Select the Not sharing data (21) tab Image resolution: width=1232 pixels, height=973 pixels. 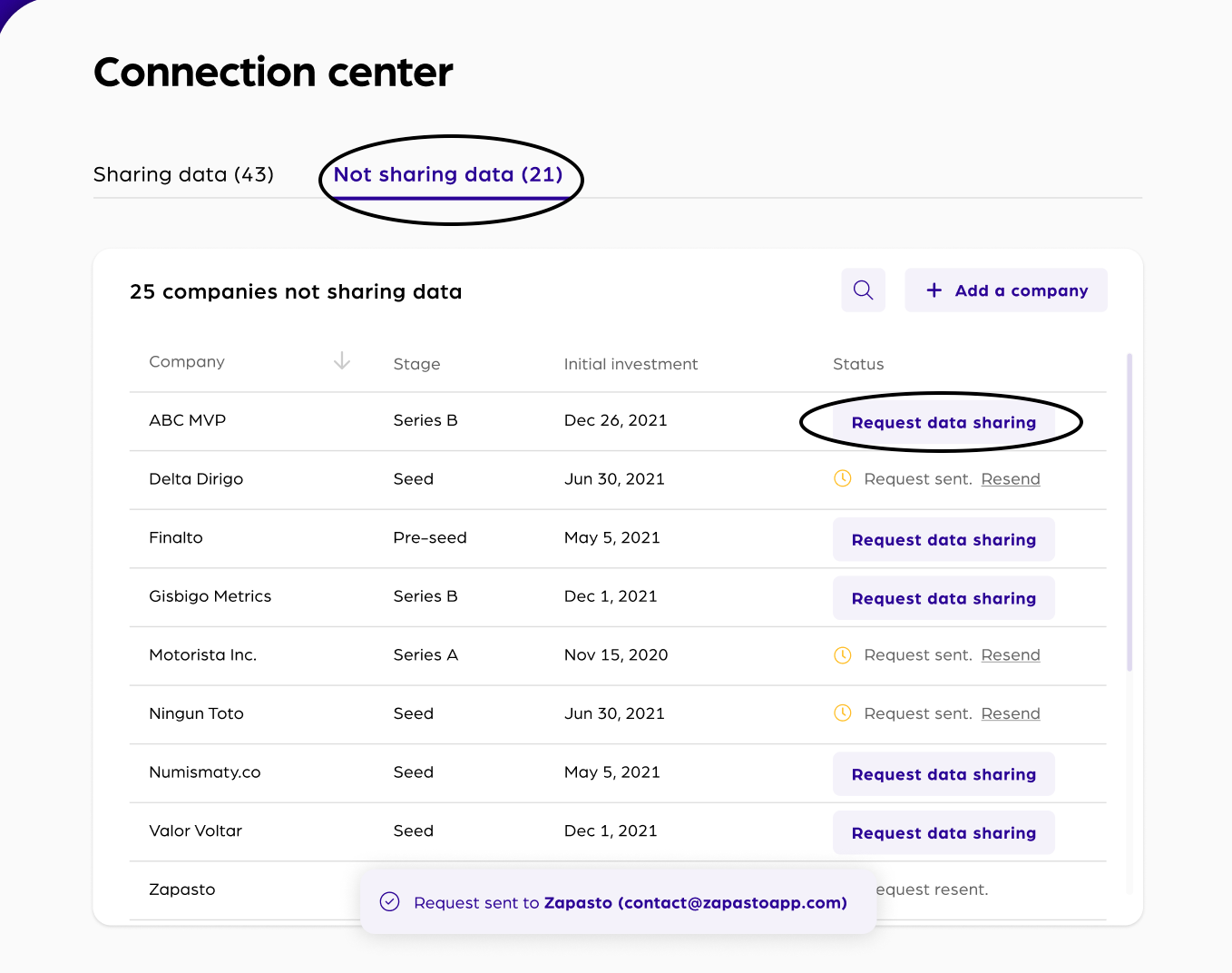[448, 174]
